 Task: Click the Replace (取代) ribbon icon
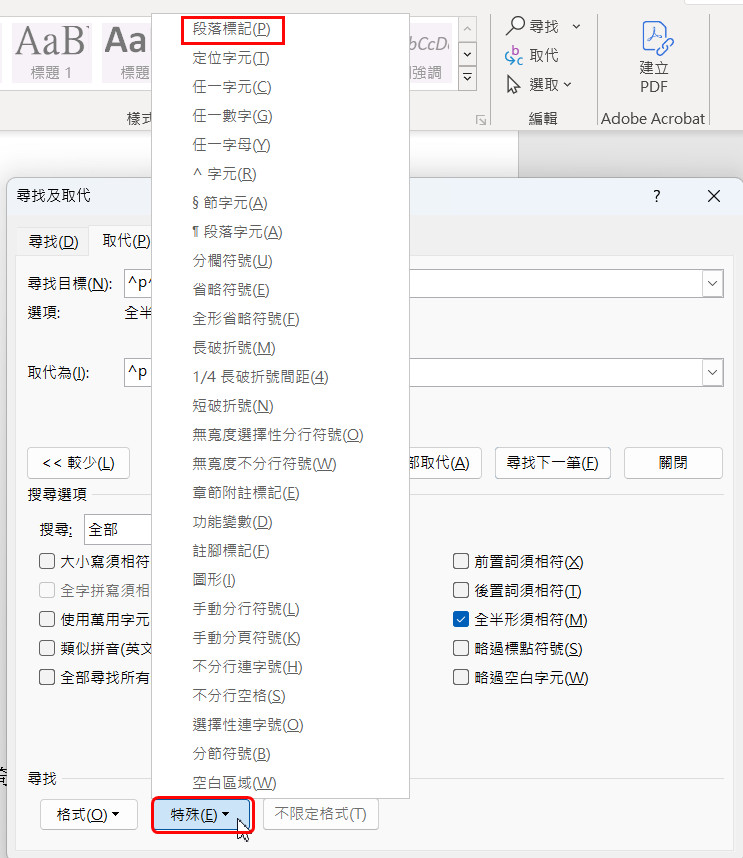pos(516,55)
